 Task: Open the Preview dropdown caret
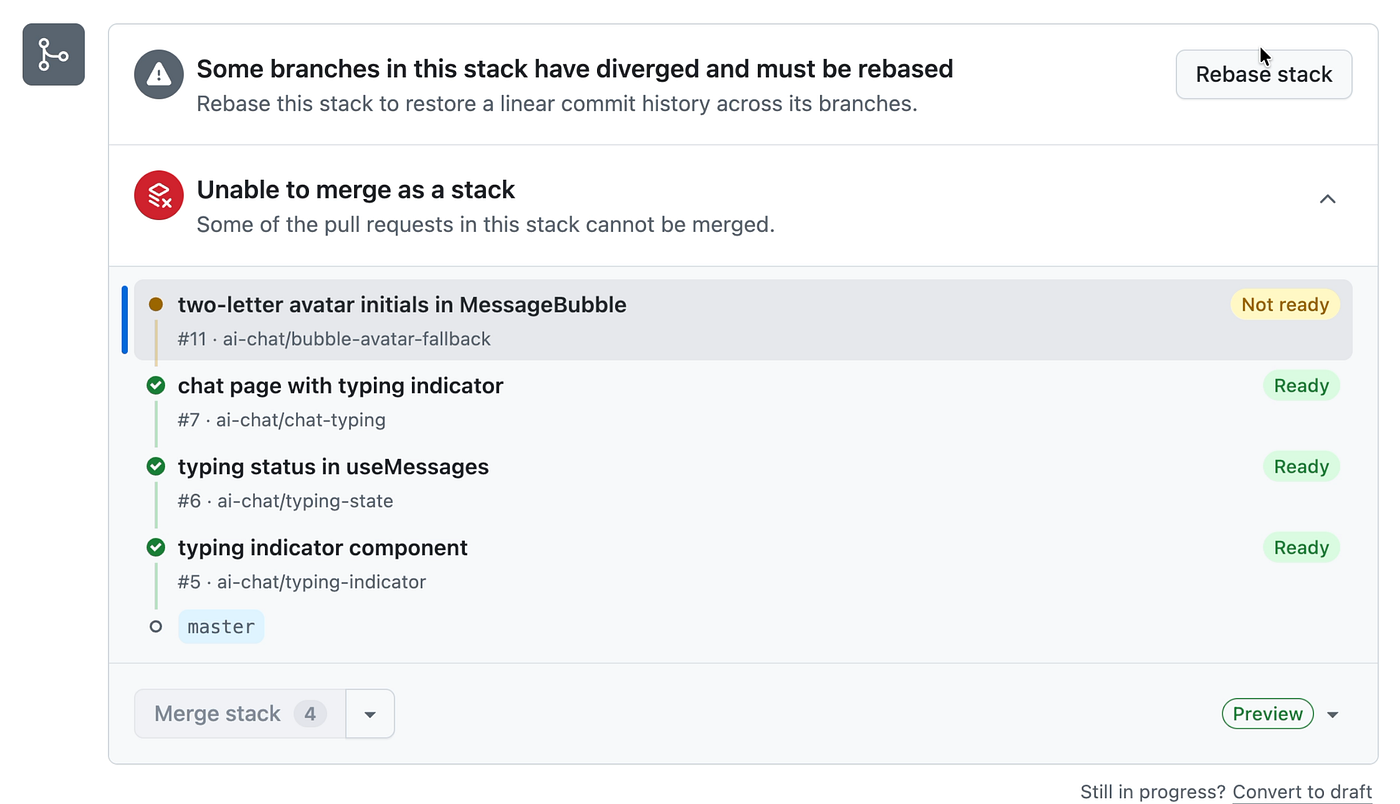[x=1332, y=715]
